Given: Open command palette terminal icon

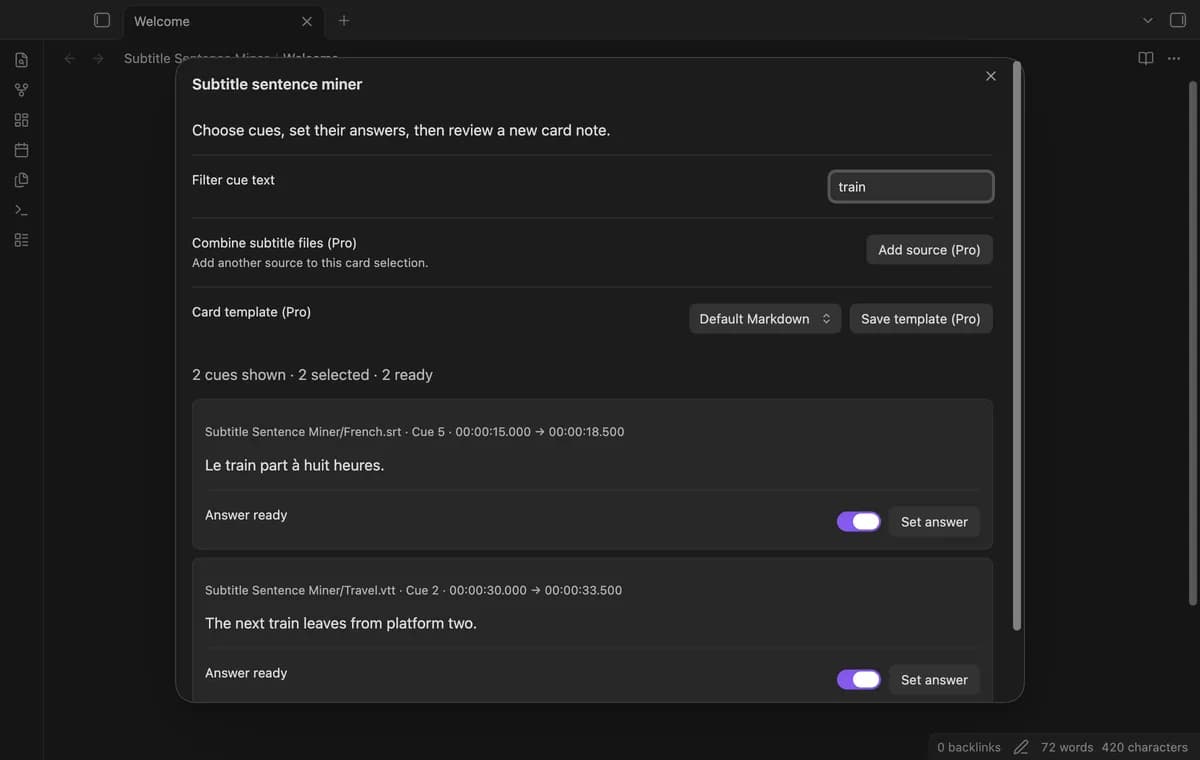Looking at the screenshot, I should [x=21, y=210].
